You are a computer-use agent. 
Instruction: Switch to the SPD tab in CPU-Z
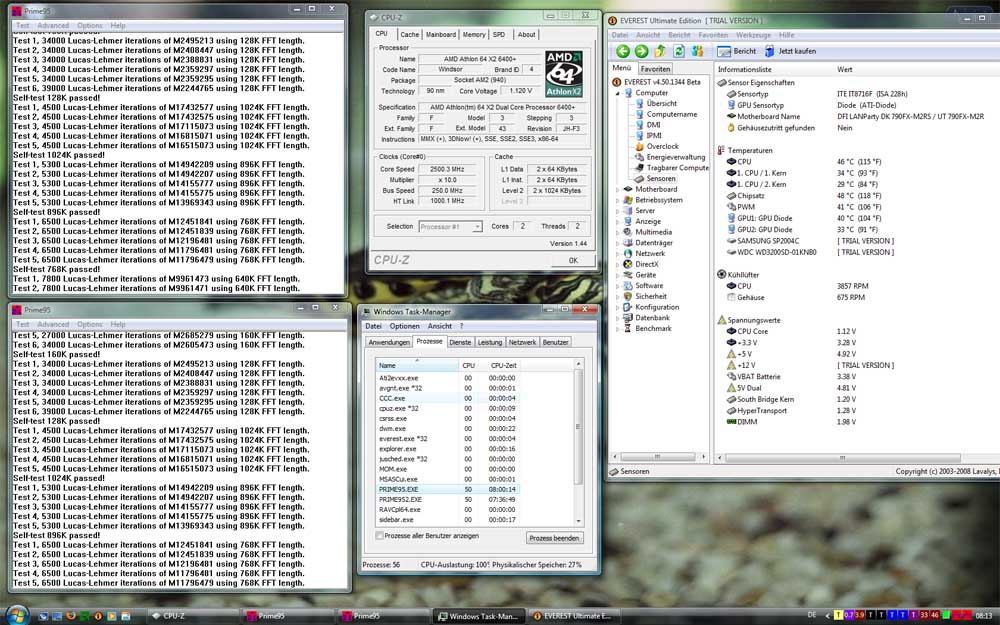click(499, 34)
